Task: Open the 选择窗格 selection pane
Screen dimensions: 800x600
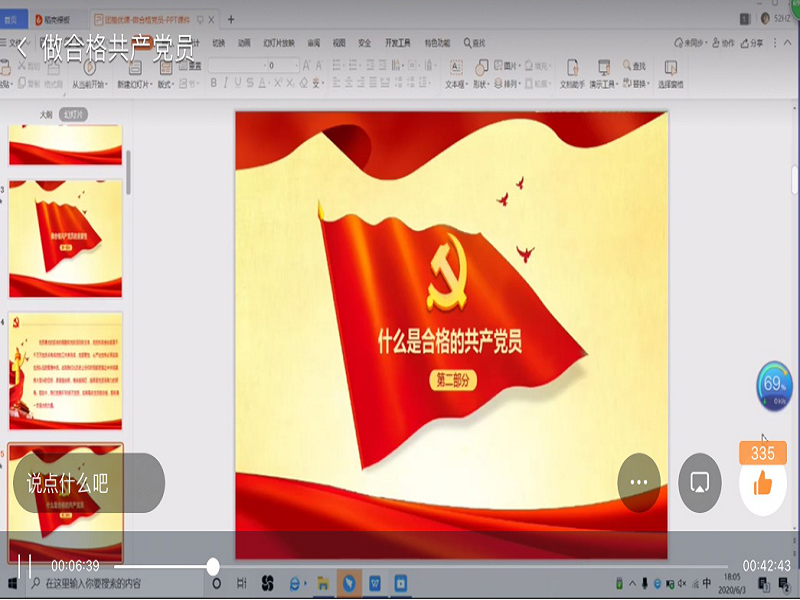Action: tap(670, 74)
